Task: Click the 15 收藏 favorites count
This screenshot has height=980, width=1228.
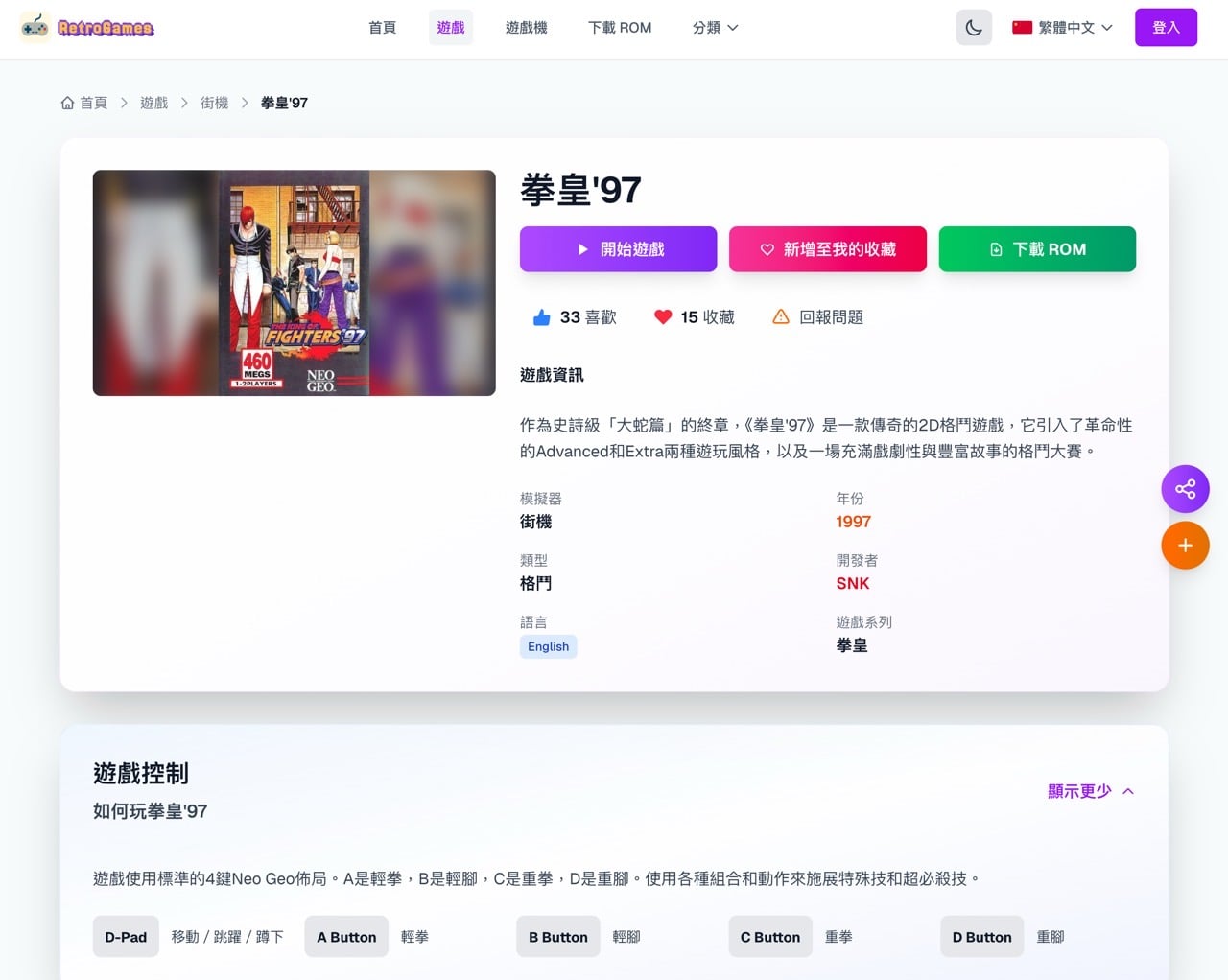Action: click(x=707, y=317)
